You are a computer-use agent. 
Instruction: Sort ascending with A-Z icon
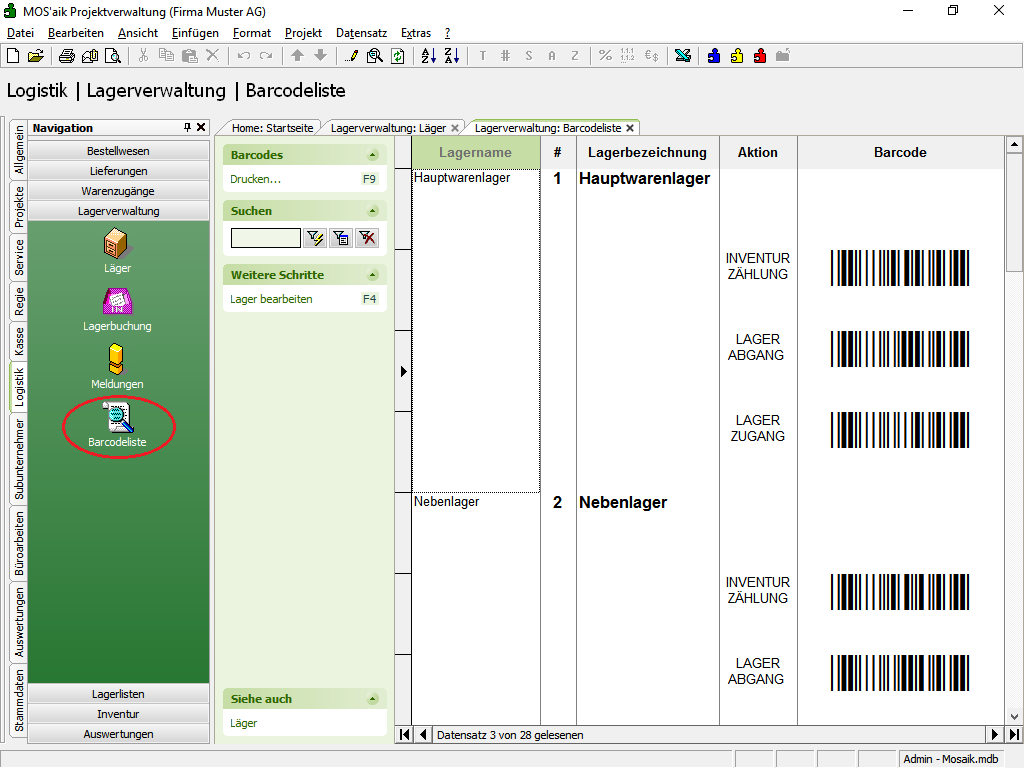tap(428, 56)
